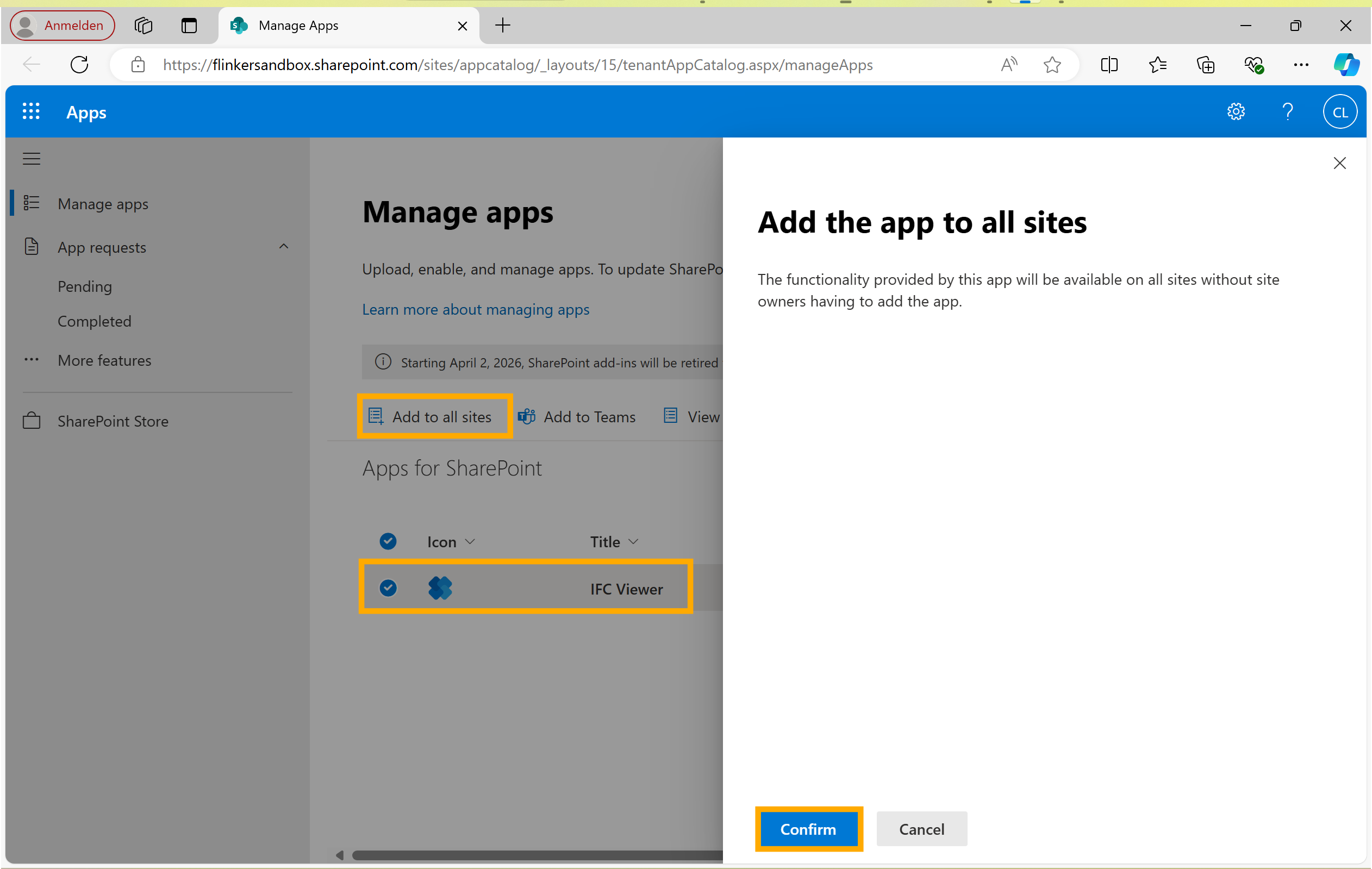Click the horizontal scrollbar left arrow
This screenshot has height=869, width=1372.
[x=340, y=855]
